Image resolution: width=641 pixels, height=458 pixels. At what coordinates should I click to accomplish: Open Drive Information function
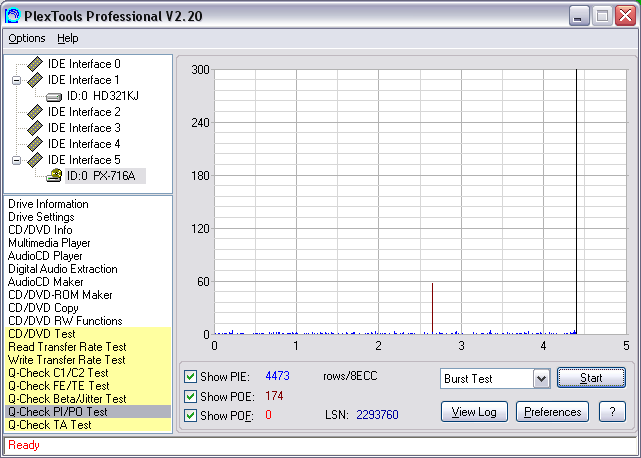tap(48, 204)
